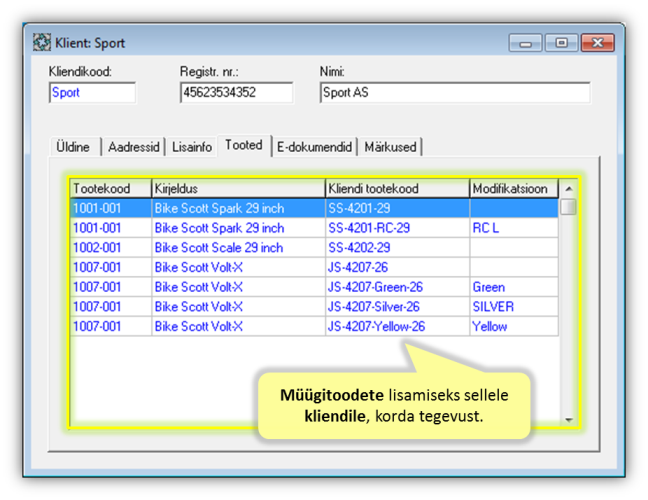
Task: Click the RC L modification cell
Action: tap(514, 228)
